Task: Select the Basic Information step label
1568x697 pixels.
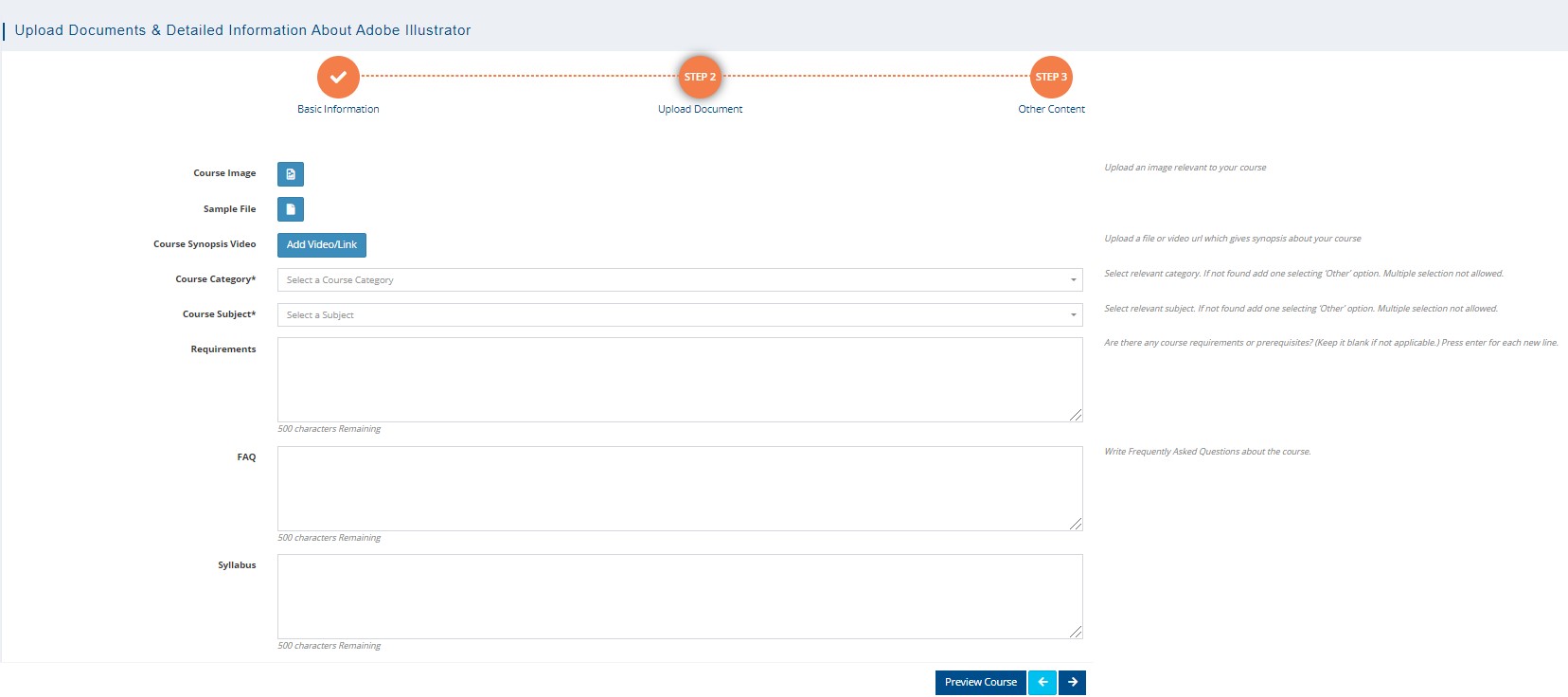Action: [338, 110]
